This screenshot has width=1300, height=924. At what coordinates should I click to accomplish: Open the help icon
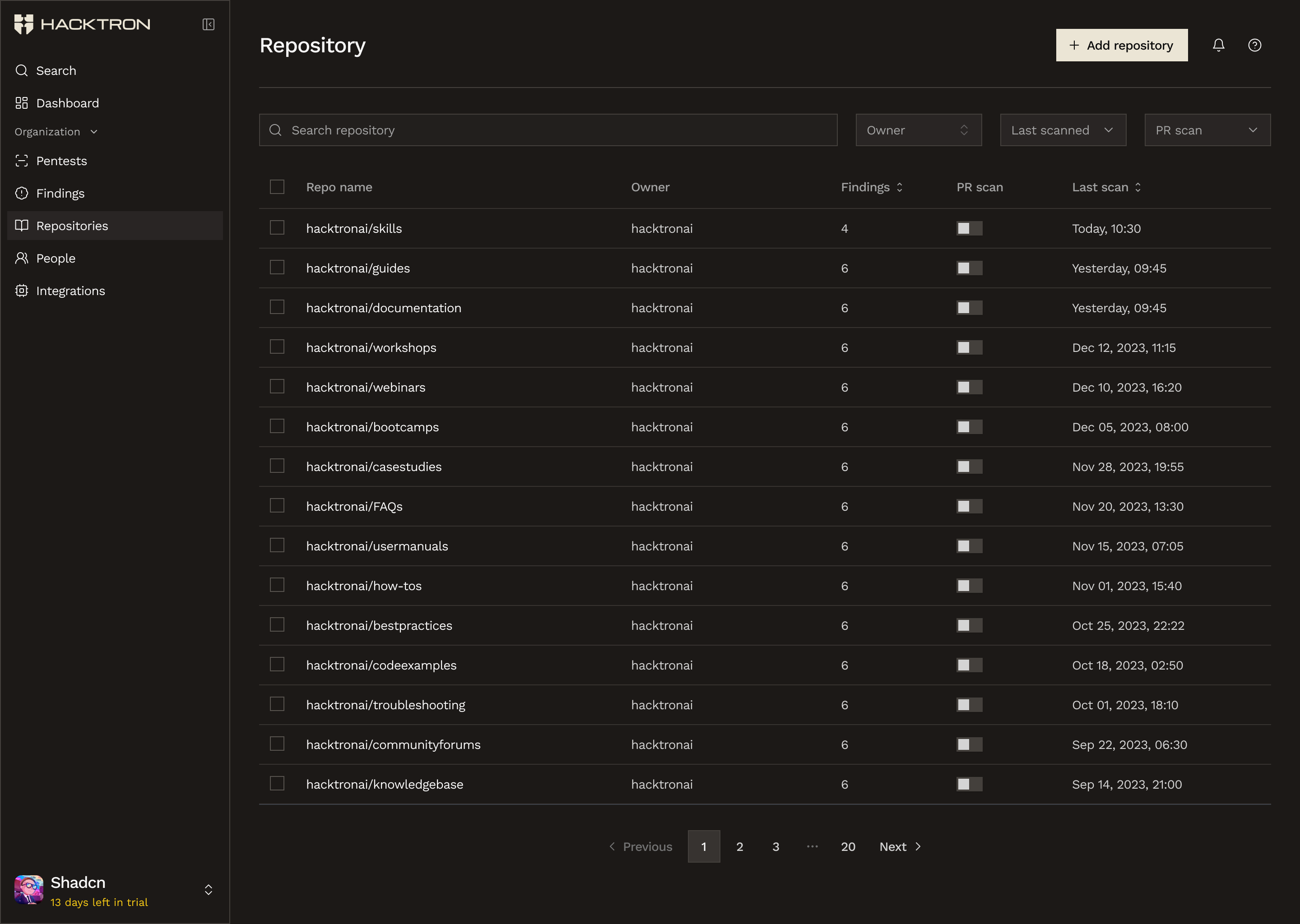coord(1254,45)
